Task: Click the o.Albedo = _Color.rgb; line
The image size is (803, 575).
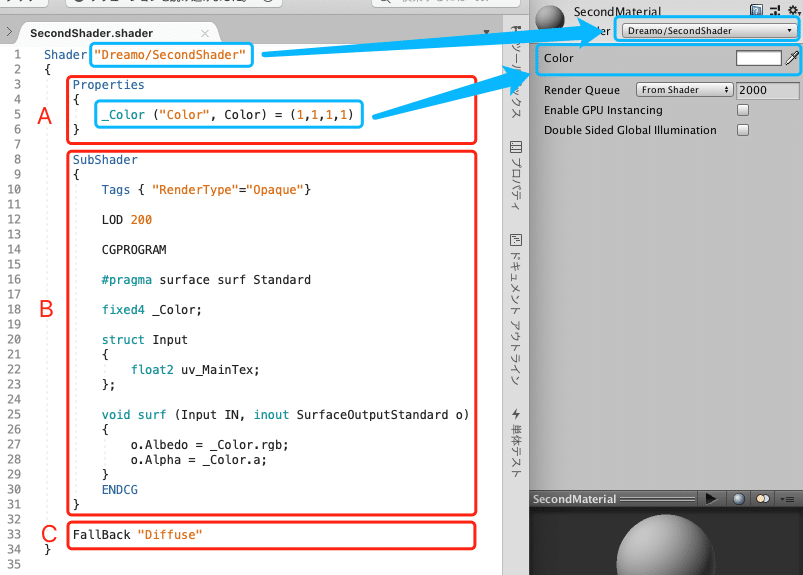Action: pos(209,444)
